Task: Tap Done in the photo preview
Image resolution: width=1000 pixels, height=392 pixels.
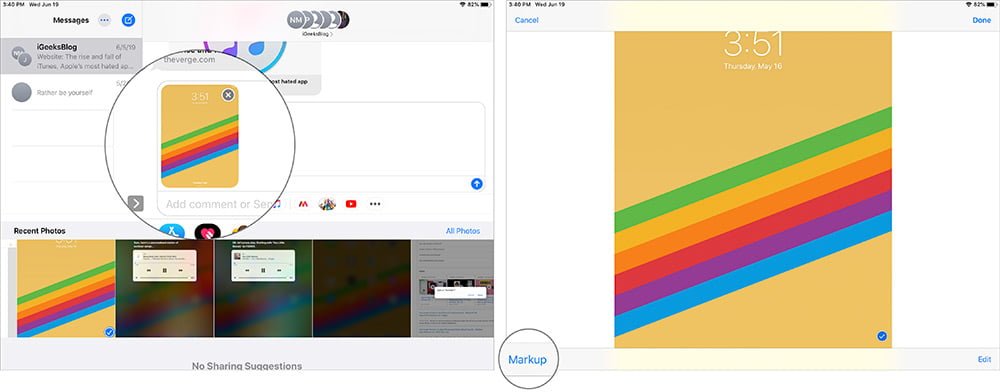Action: click(982, 20)
